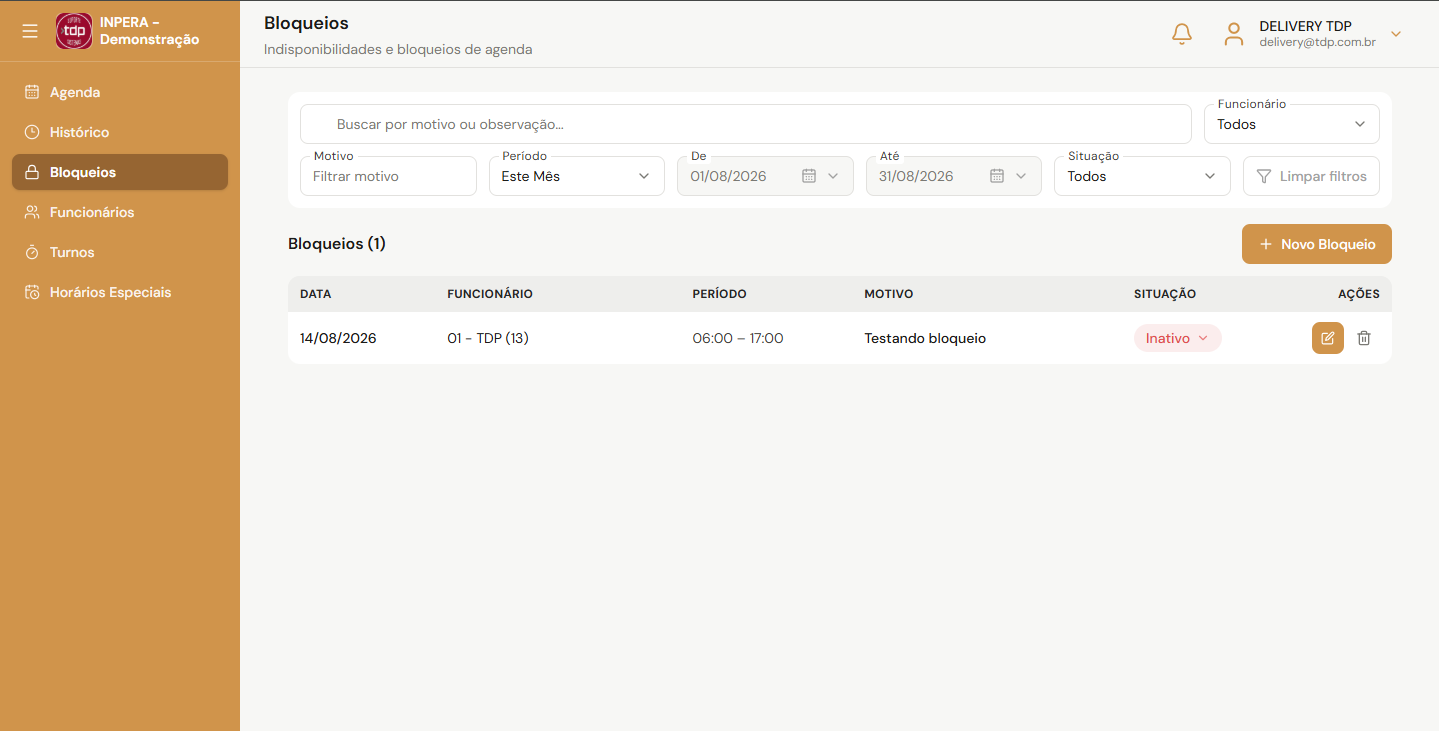1439x731 pixels.
Task: Click the TDP logo icon
Action: [74, 31]
